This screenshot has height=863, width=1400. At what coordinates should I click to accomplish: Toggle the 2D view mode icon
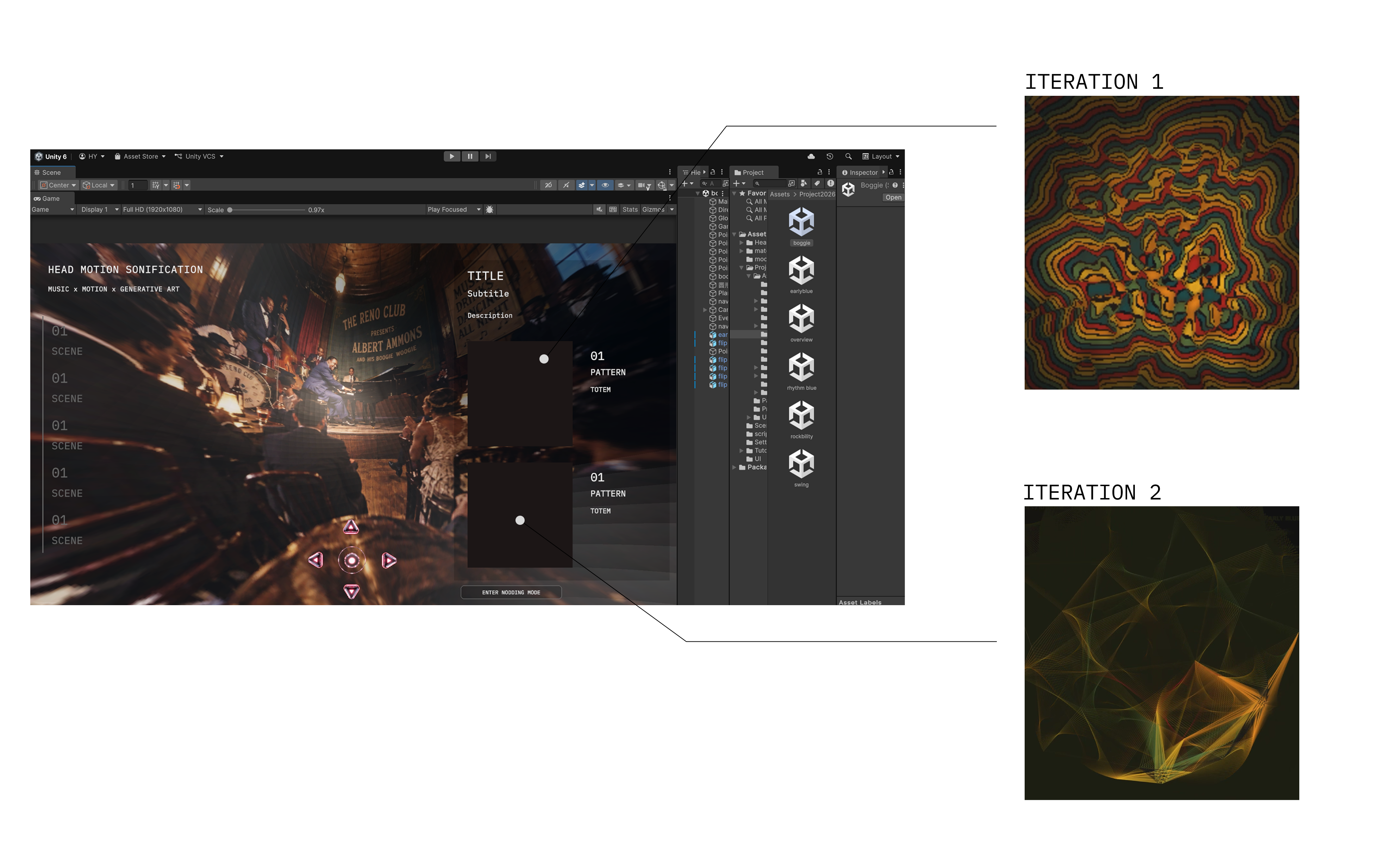click(x=548, y=185)
